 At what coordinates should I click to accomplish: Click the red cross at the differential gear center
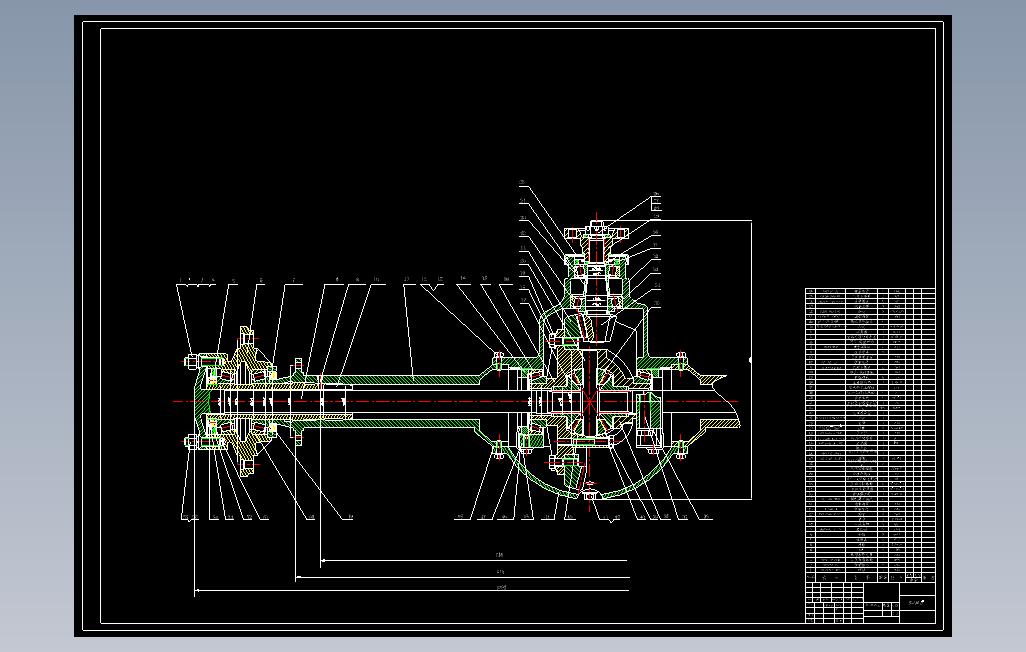pyautogui.click(x=590, y=401)
